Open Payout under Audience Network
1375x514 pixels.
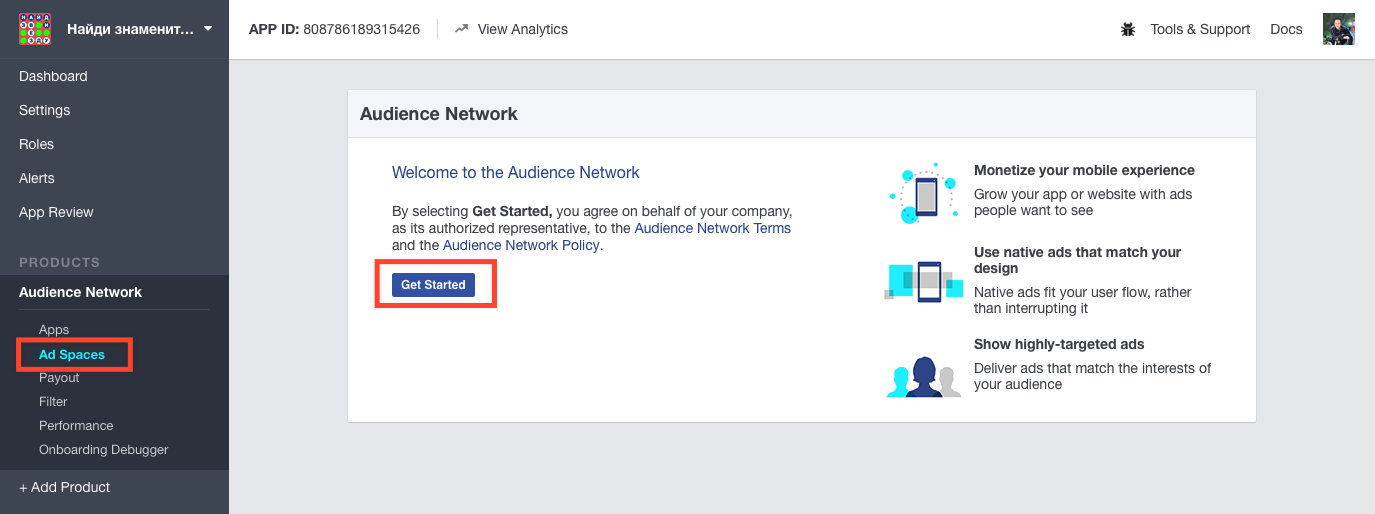(x=59, y=378)
